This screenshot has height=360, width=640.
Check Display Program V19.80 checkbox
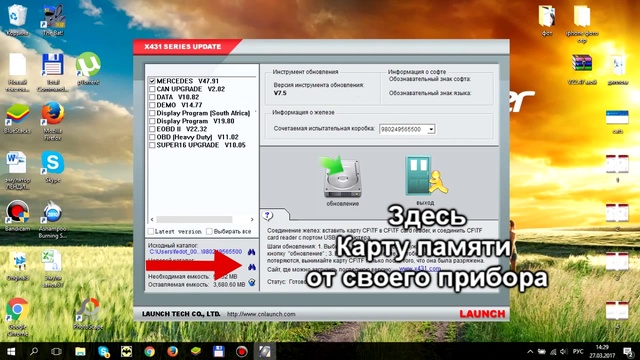click(x=152, y=121)
